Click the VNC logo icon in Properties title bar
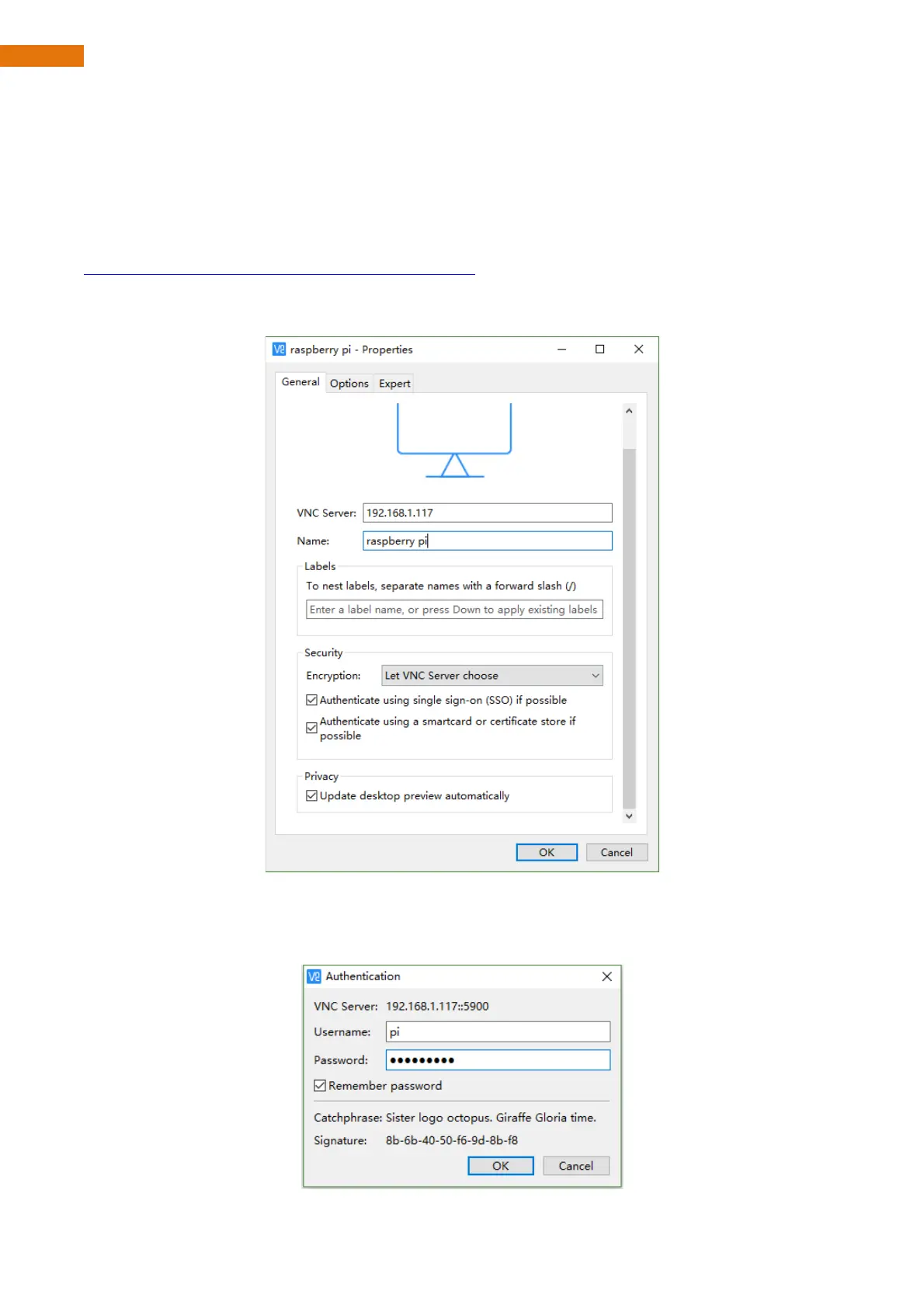 [x=279, y=350]
